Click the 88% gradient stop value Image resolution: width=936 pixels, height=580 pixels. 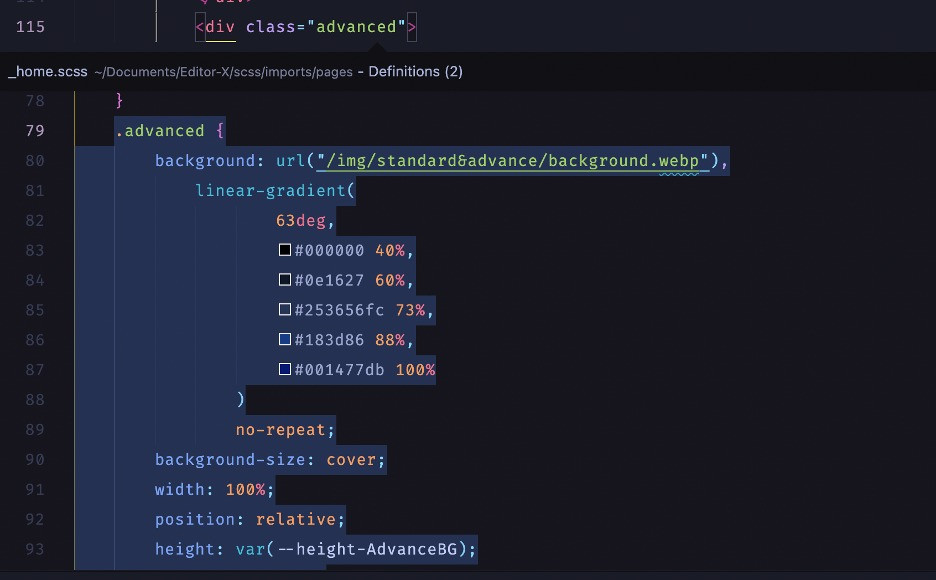tap(390, 340)
